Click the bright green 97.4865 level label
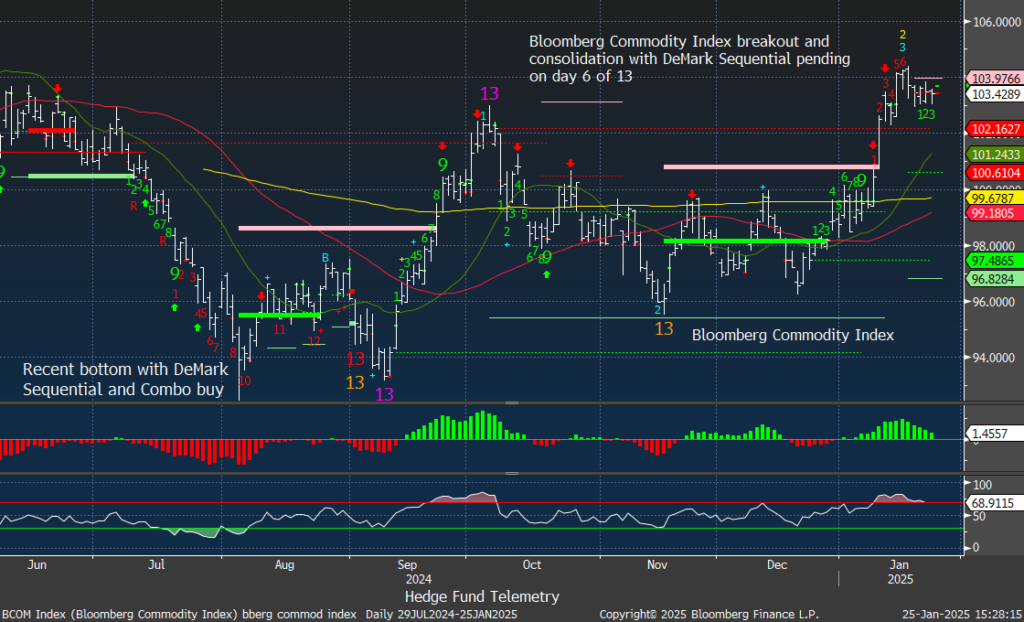Screen dimensions: 1024x622 point(993,261)
